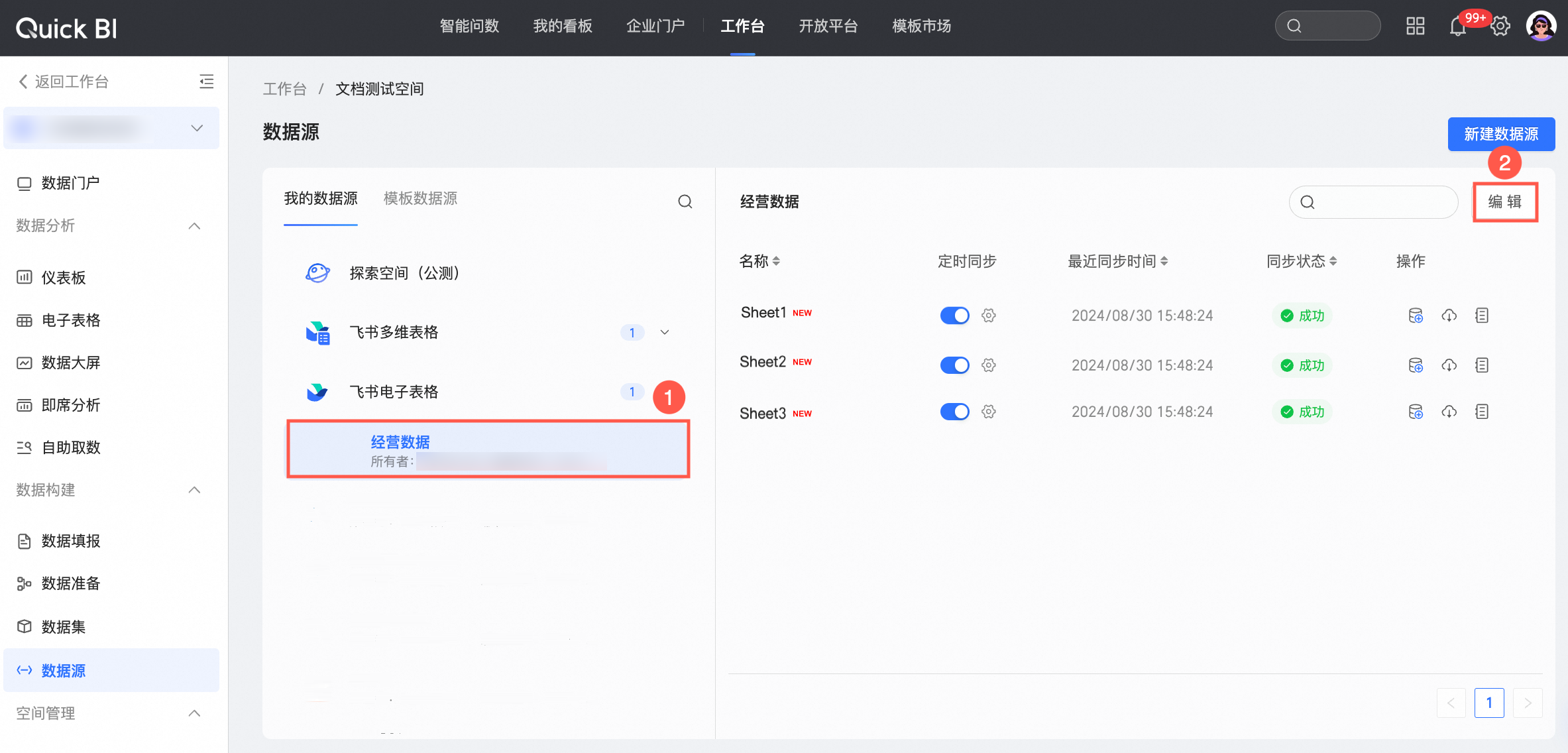This screenshot has height=753, width=1568.
Task: Expand 飞书多维表格 chevron
Action: tap(665, 332)
